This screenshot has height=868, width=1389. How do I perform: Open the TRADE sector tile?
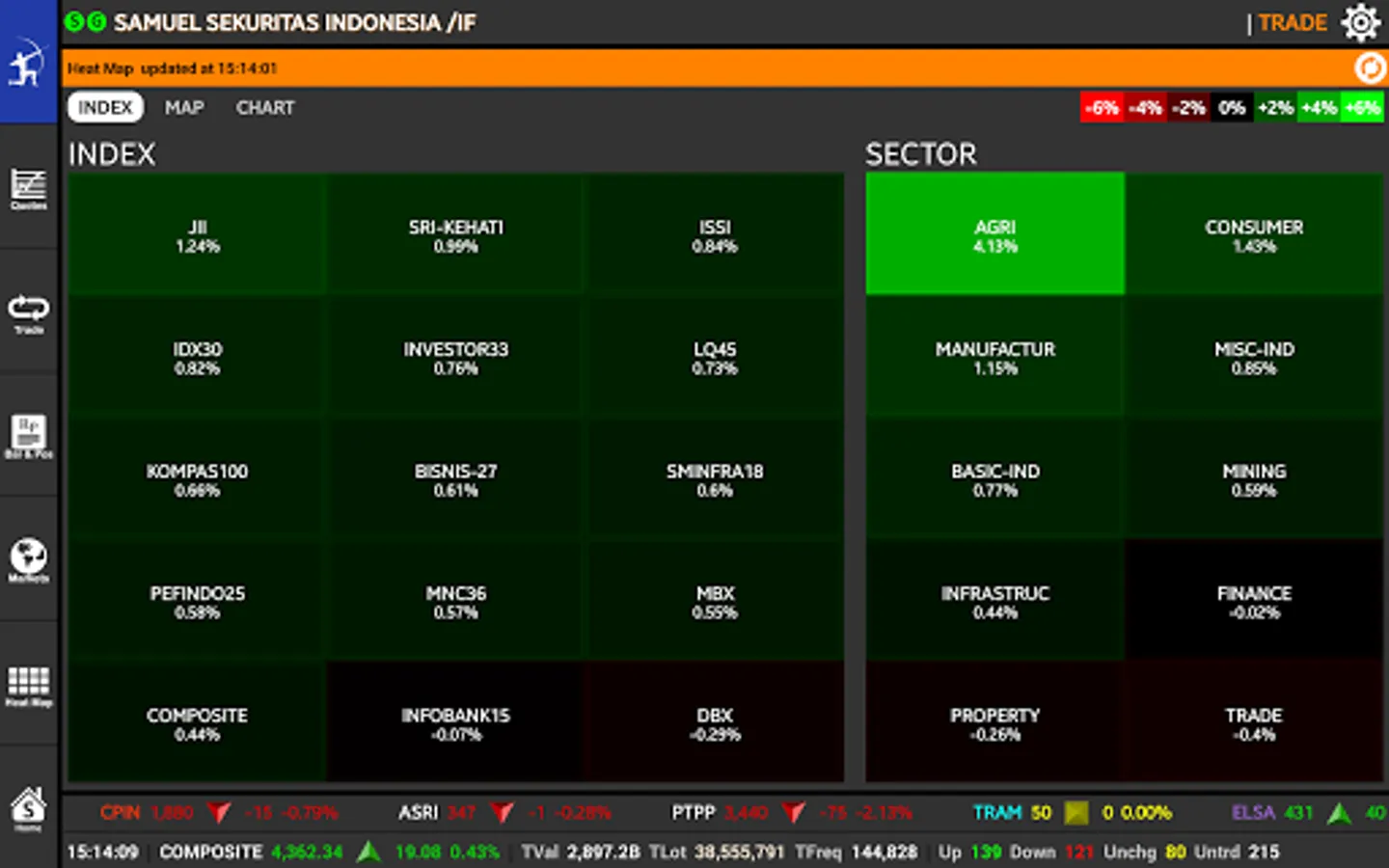coord(1254,721)
